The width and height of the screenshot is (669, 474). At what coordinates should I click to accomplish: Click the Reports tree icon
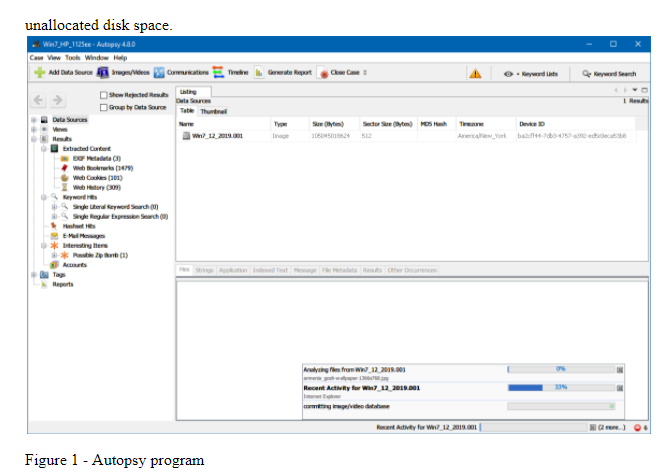click(44, 285)
